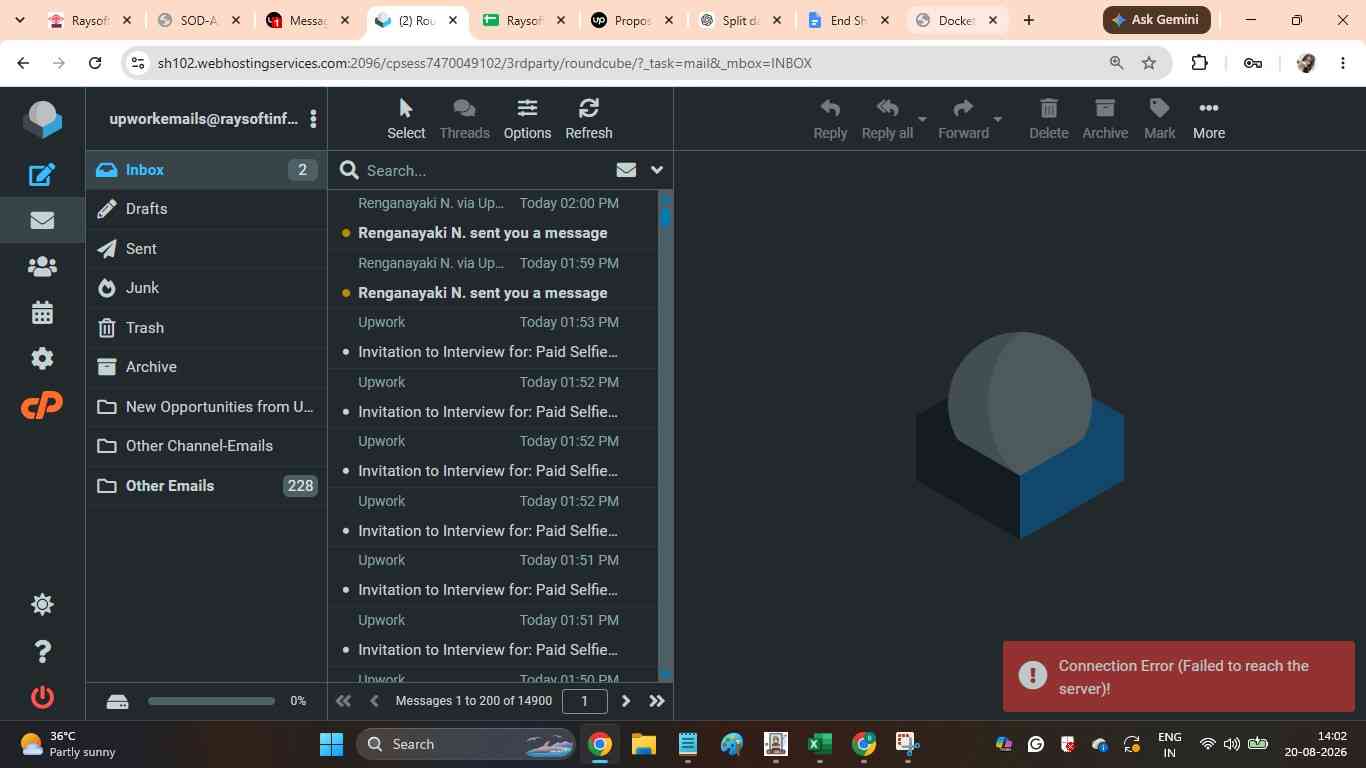Expand search options chevron

tap(657, 170)
